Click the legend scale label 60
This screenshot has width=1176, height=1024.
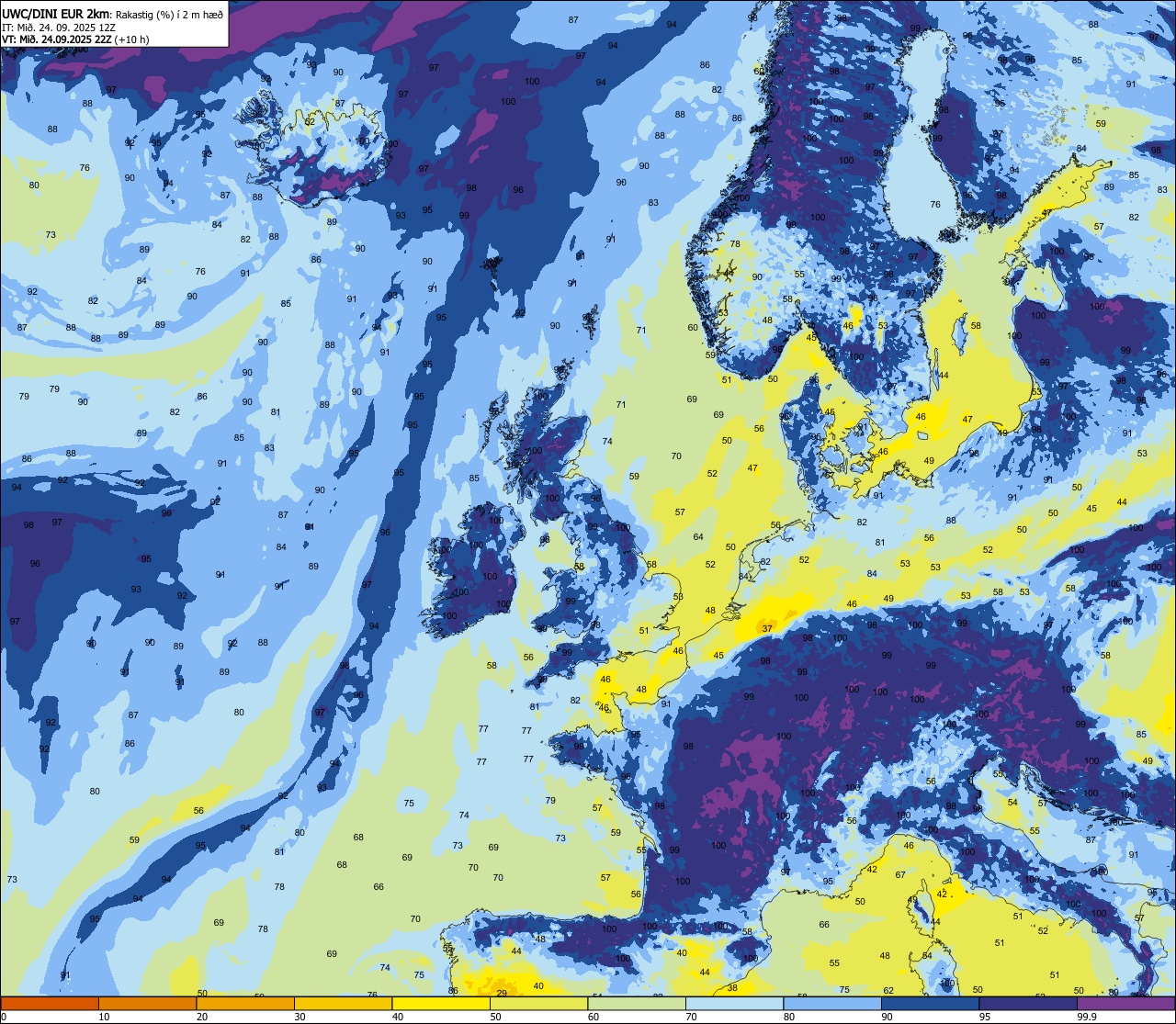pyautogui.click(x=594, y=1017)
